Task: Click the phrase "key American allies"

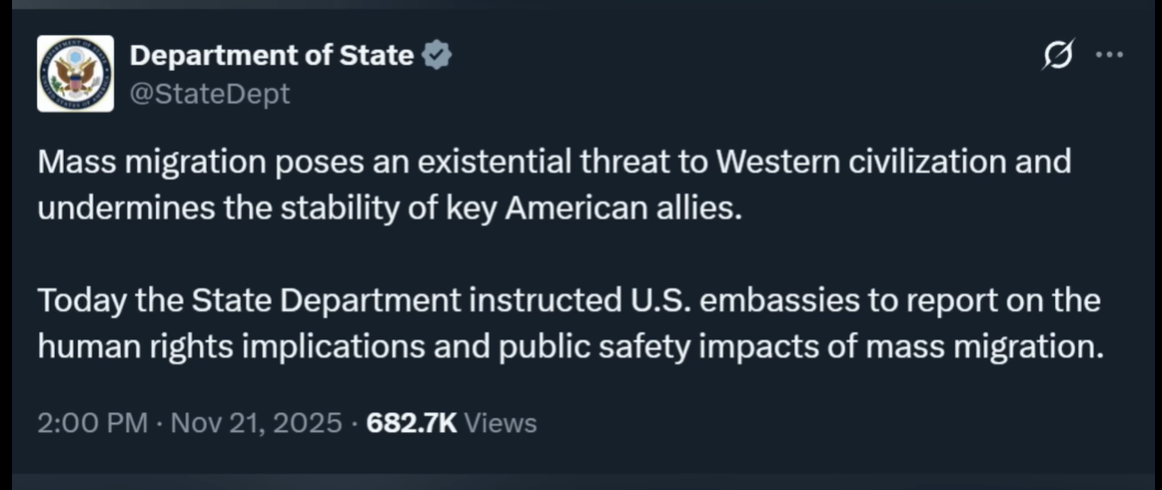Action: click(626, 209)
